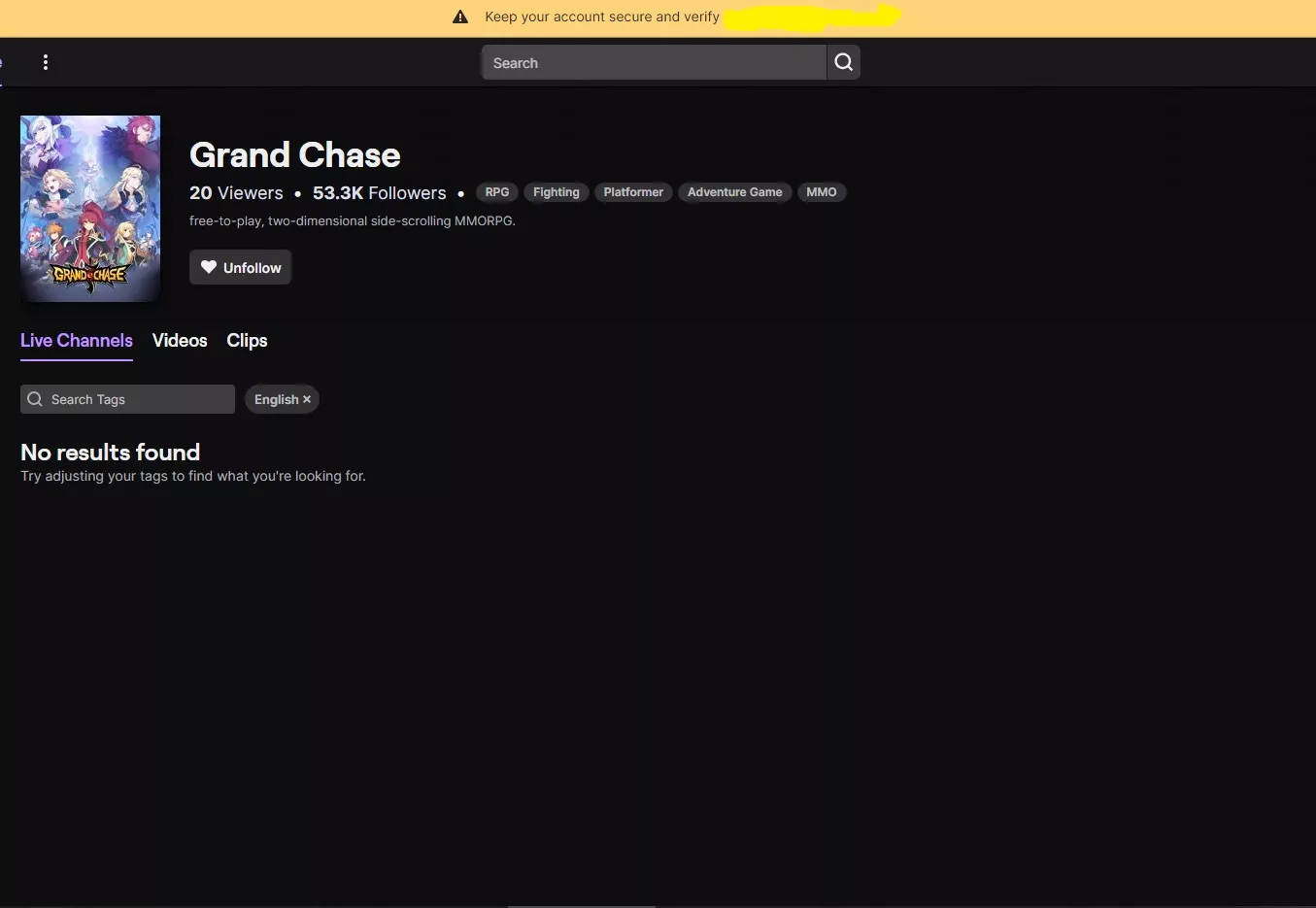Switch to the Live Channels tab
Viewport: 1316px width, 908px height.
tap(77, 341)
